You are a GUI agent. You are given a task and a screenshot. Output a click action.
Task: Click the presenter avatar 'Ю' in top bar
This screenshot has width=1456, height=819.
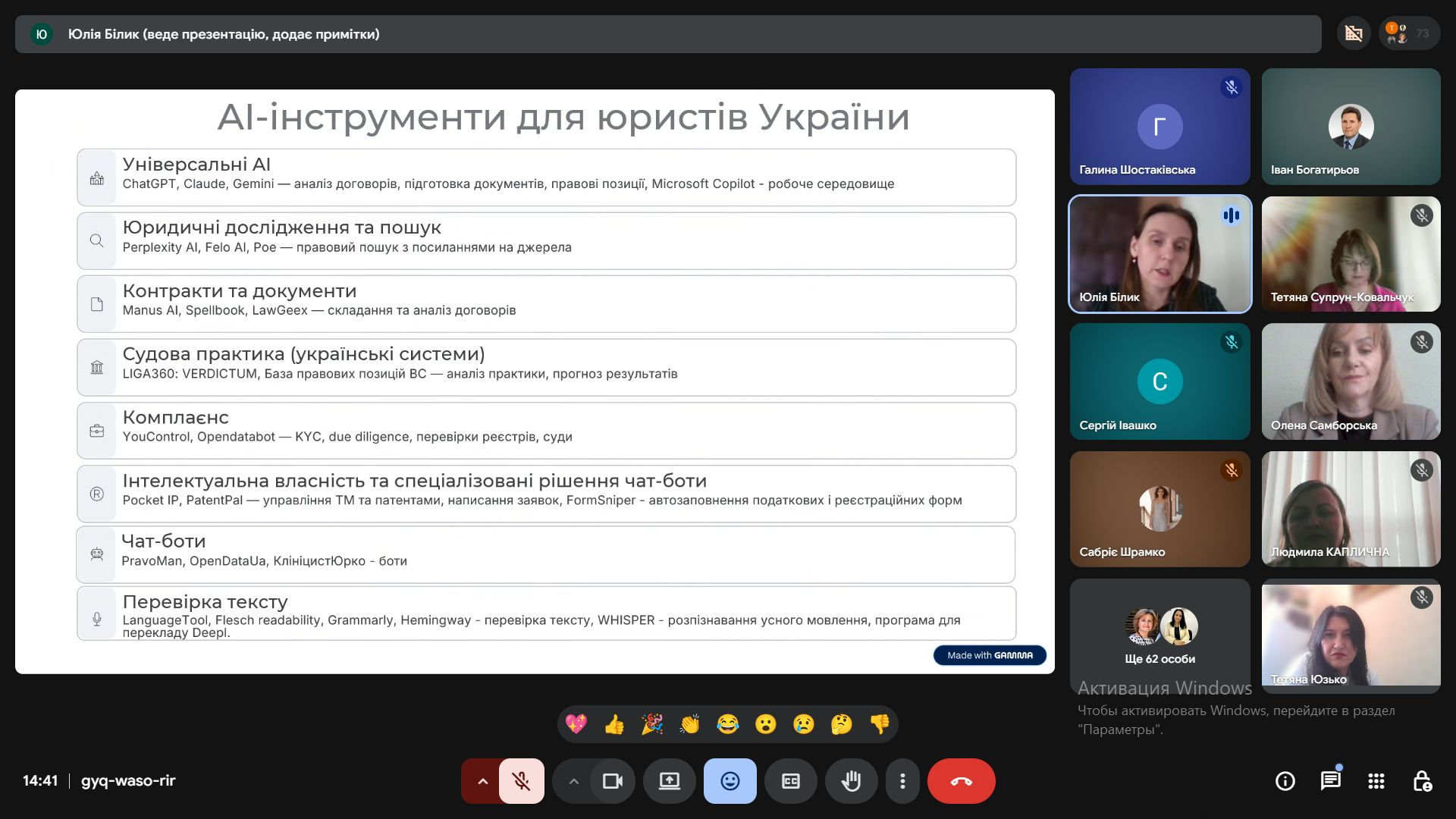42,34
